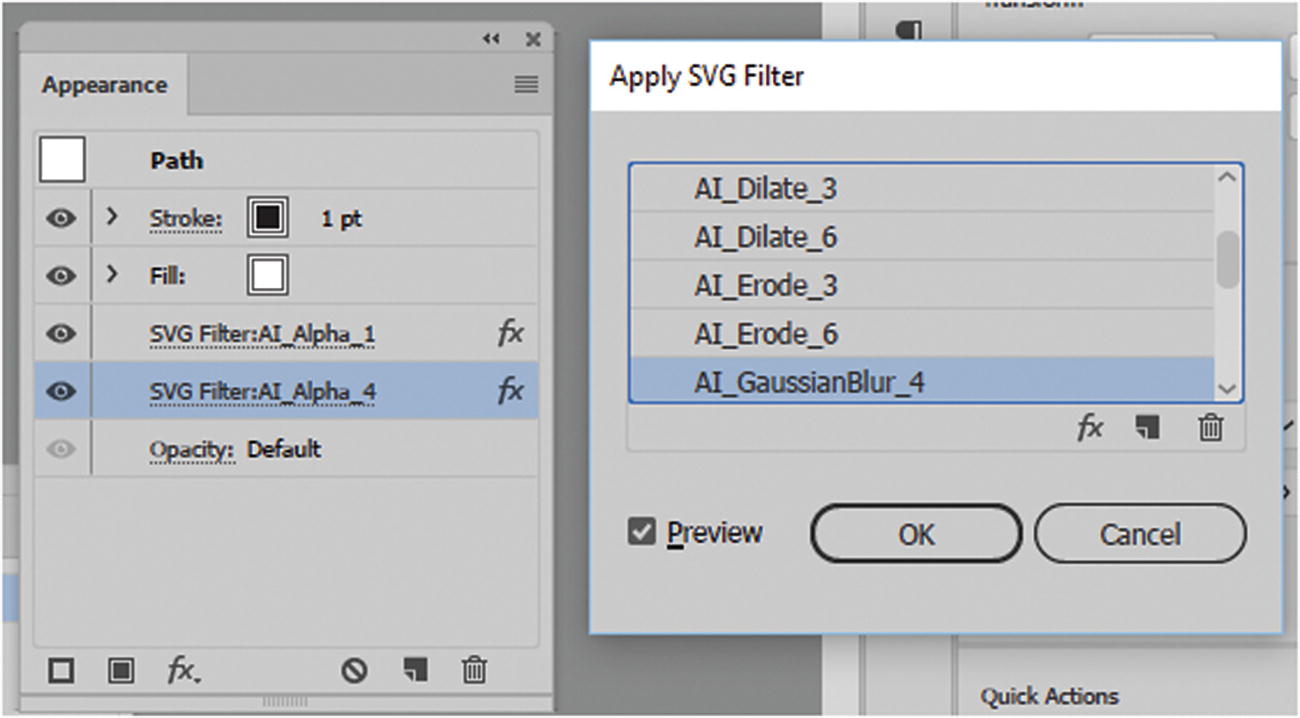Image resolution: width=1300 pixels, height=718 pixels.
Task: Open the Appearance panel hamburger menu
Action: (x=526, y=85)
